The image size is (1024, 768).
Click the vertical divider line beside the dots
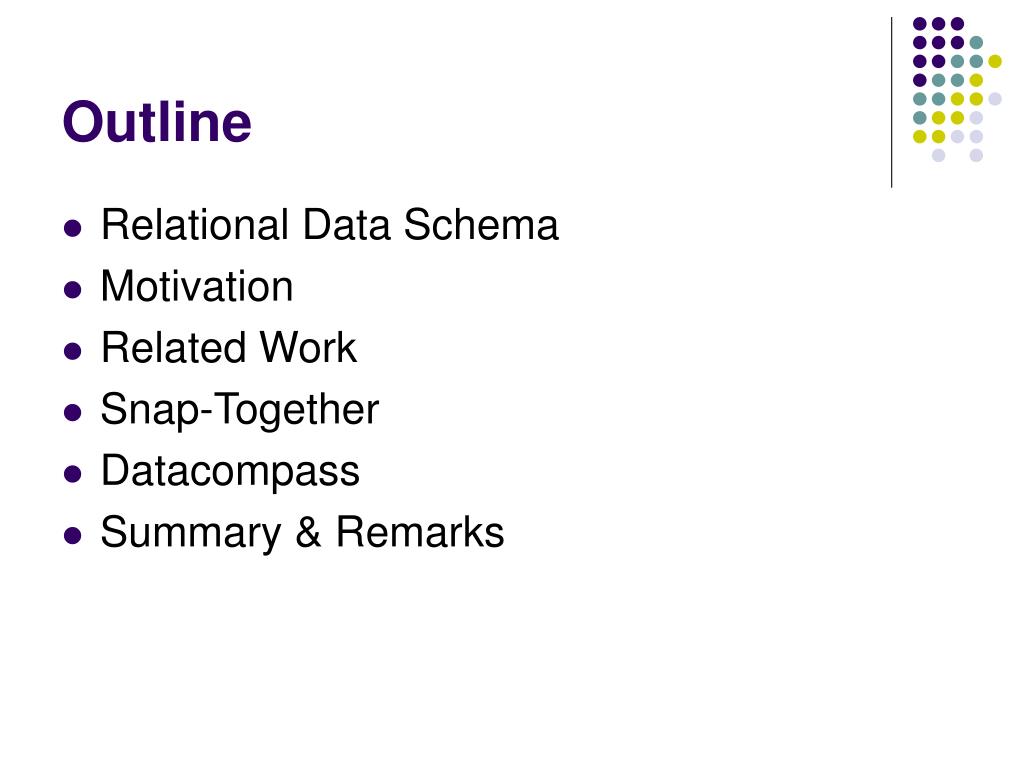pos(891,103)
